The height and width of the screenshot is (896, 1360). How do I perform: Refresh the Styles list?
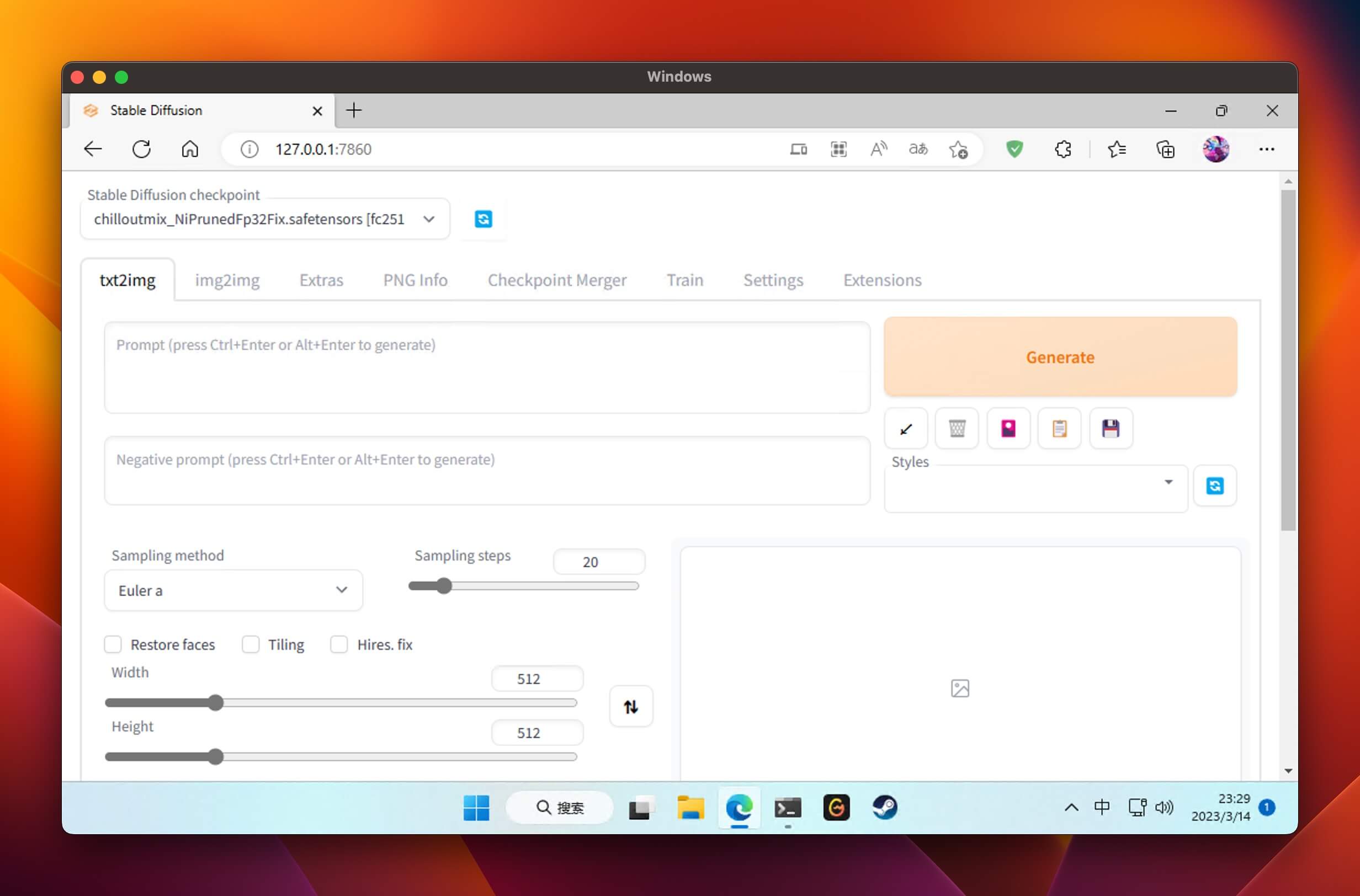(x=1215, y=486)
